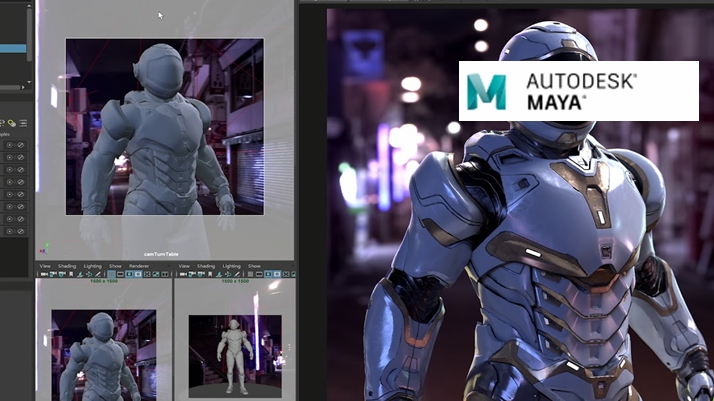Screen dimensions: 714x401
Task: Click the tag icon in left sidebar toolbar
Action: pos(11,123)
